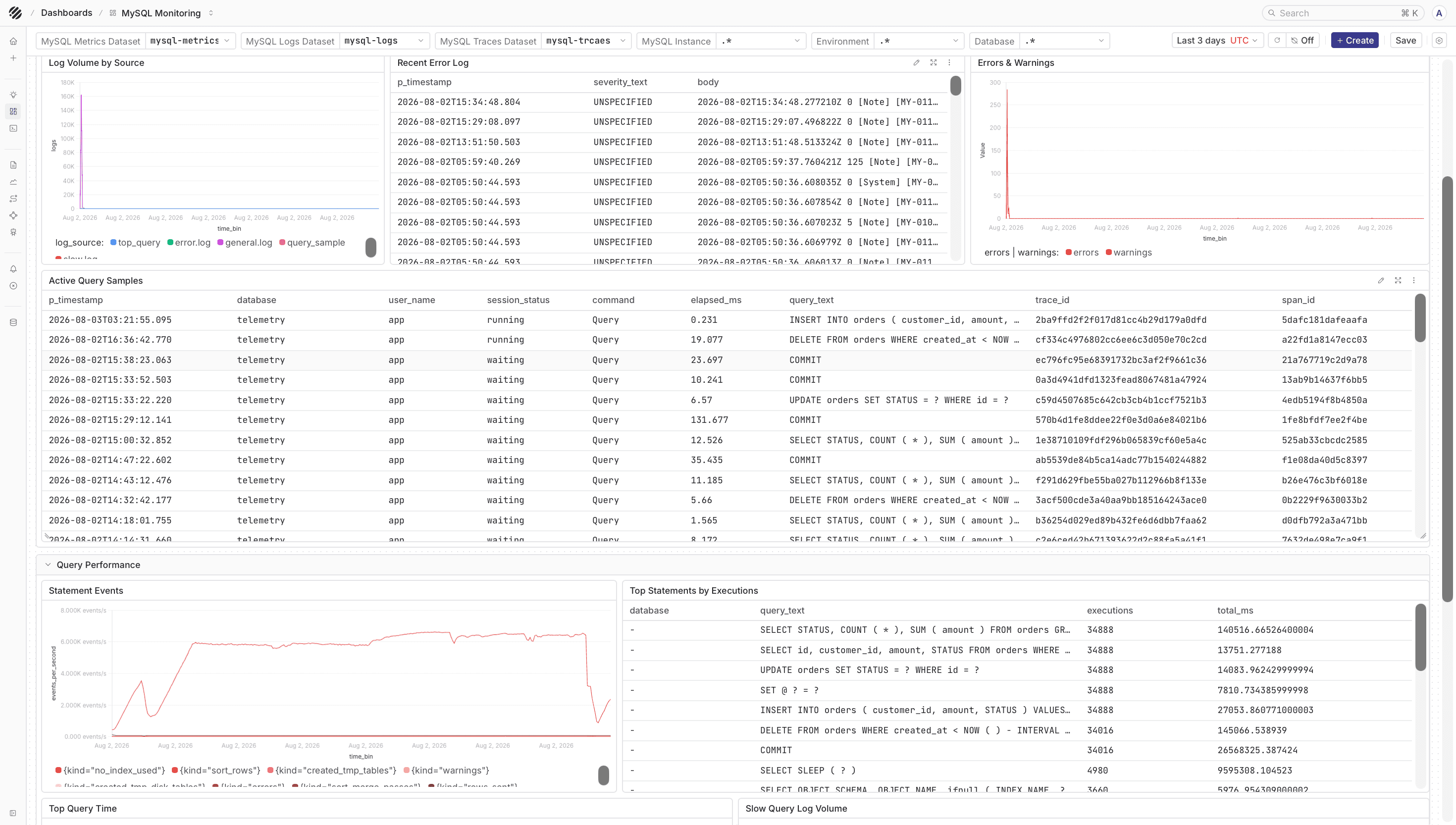The height and width of the screenshot is (825, 1456).
Task: Open Last 3 days time range picker
Action: click(x=1217, y=40)
